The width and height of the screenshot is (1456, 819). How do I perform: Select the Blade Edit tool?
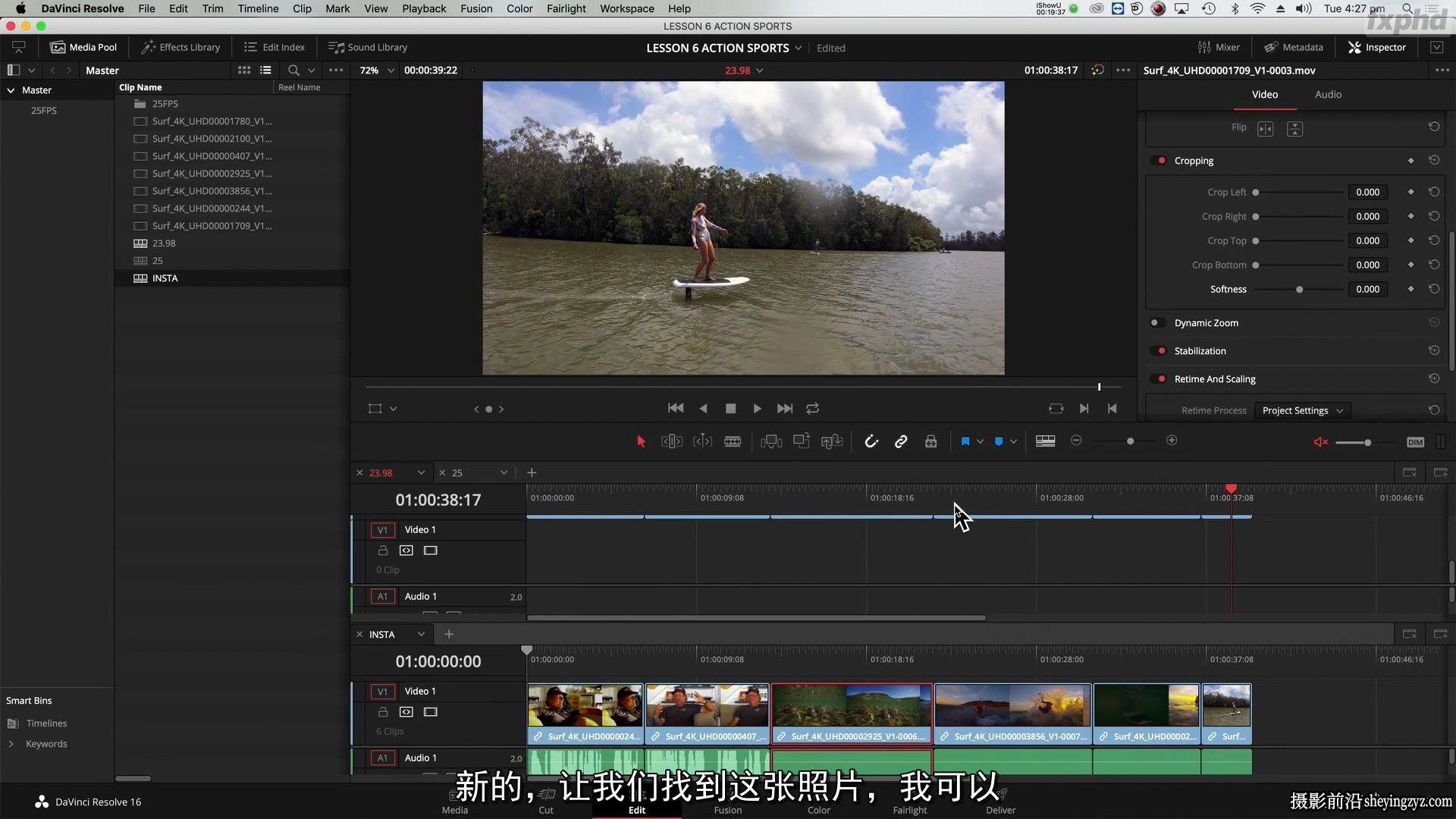point(733,441)
